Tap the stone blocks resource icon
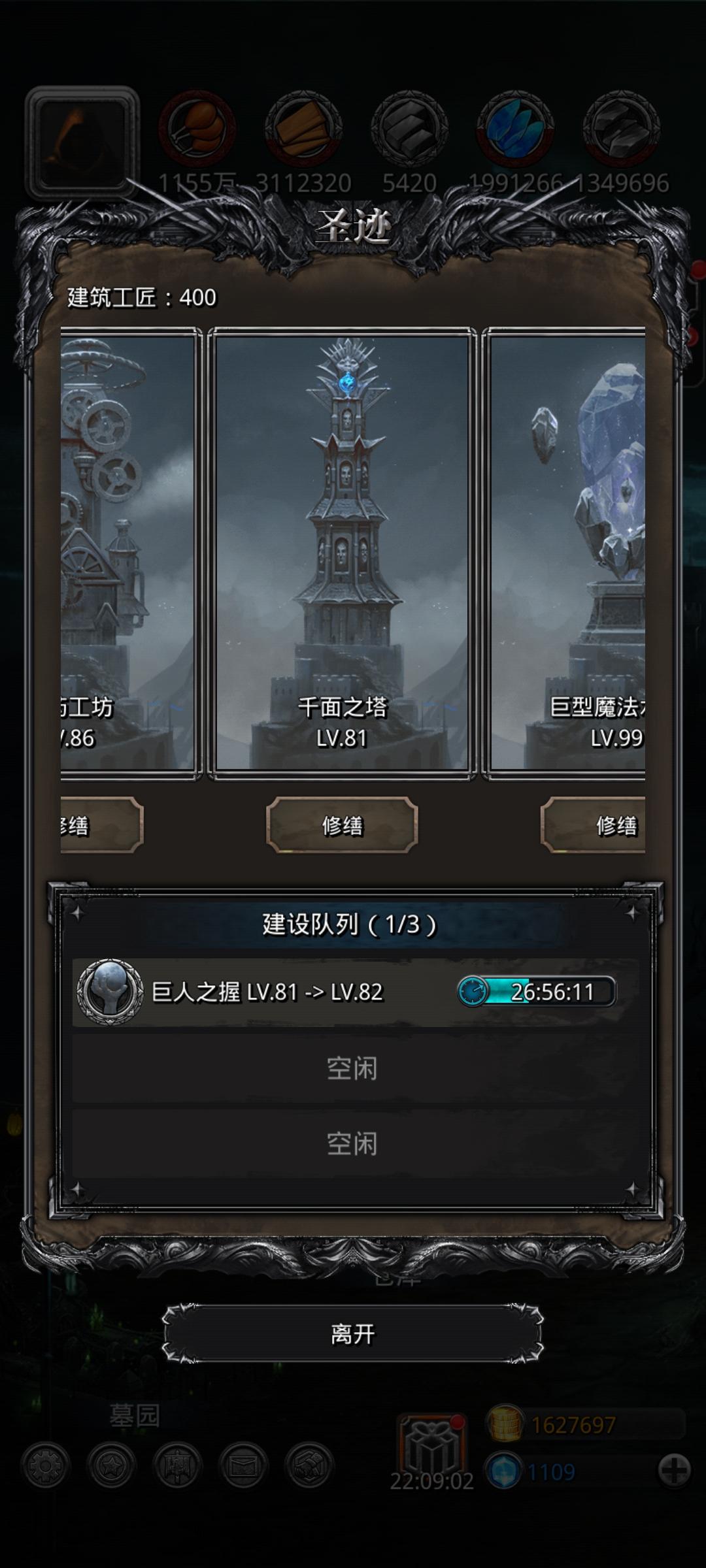This screenshot has height=1568, width=706. point(621,128)
